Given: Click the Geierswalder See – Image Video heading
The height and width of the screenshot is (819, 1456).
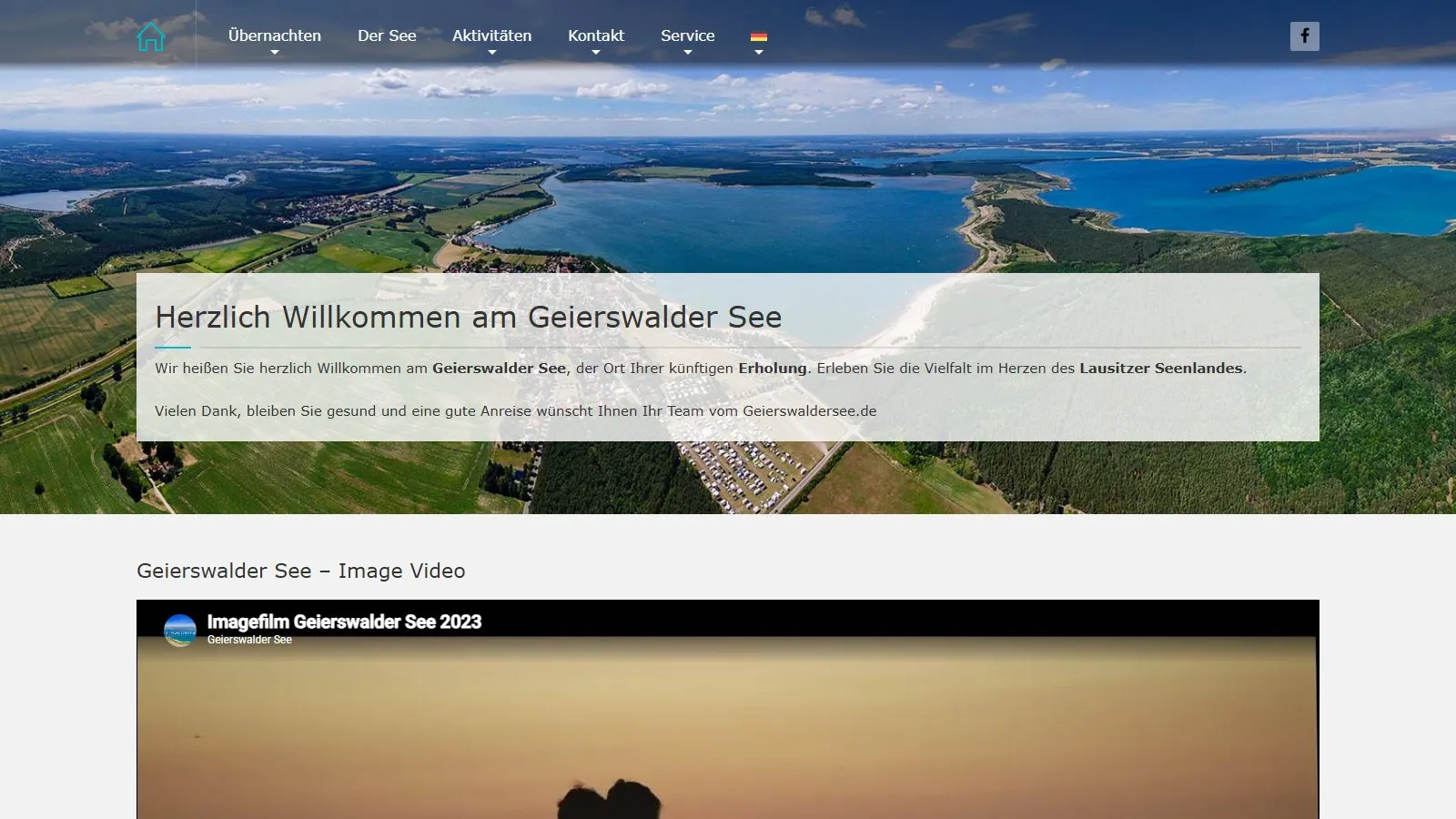Looking at the screenshot, I should [301, 571].
